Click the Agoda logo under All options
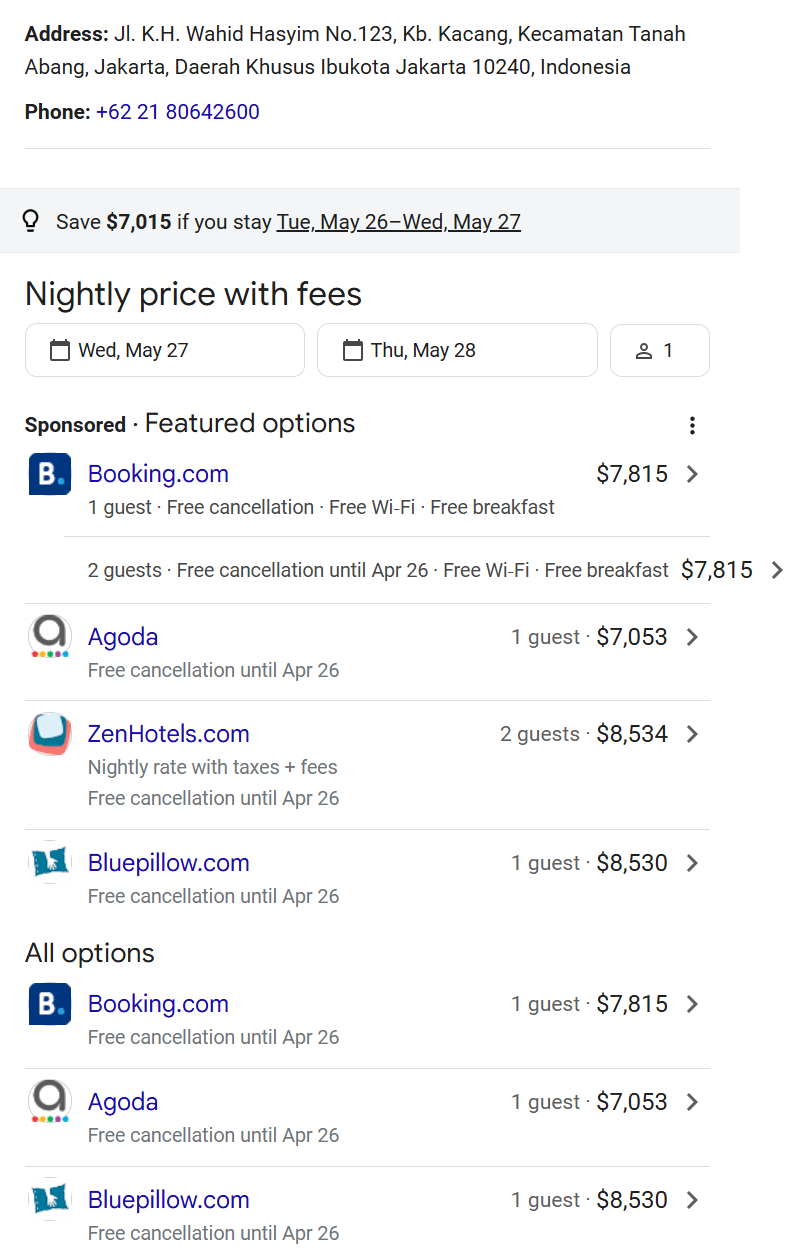Viewport: 802px width, 1258px height. coord(49,1102)
